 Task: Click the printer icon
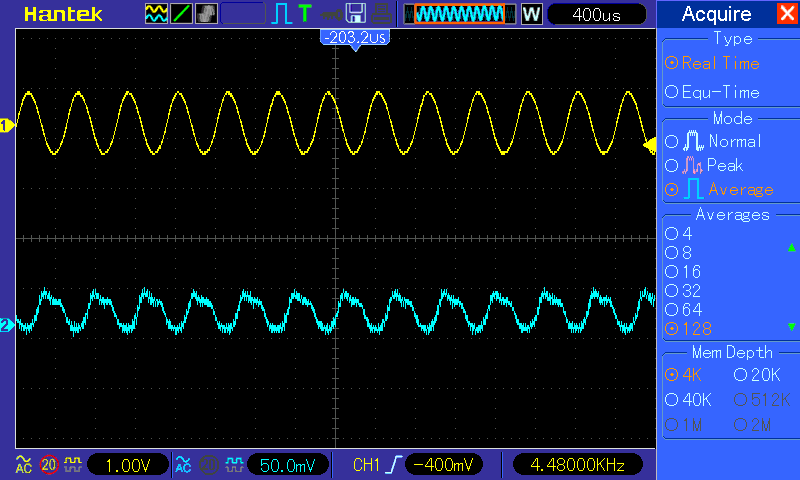pyautogui.click(x=381, y=14)
